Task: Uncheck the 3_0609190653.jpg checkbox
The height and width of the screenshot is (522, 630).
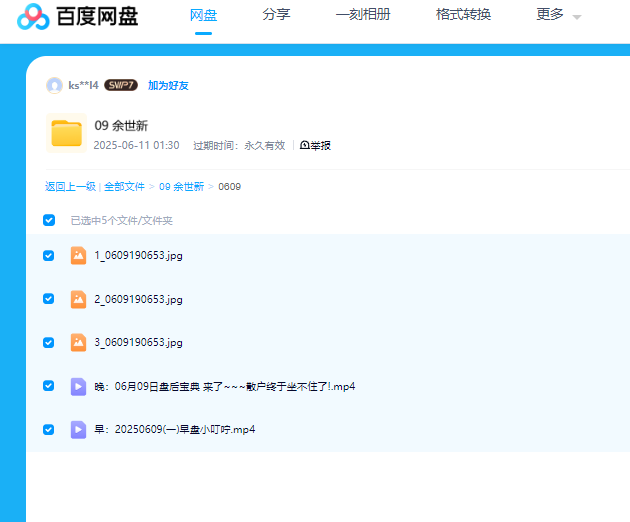Action: (x=49, y=342)
